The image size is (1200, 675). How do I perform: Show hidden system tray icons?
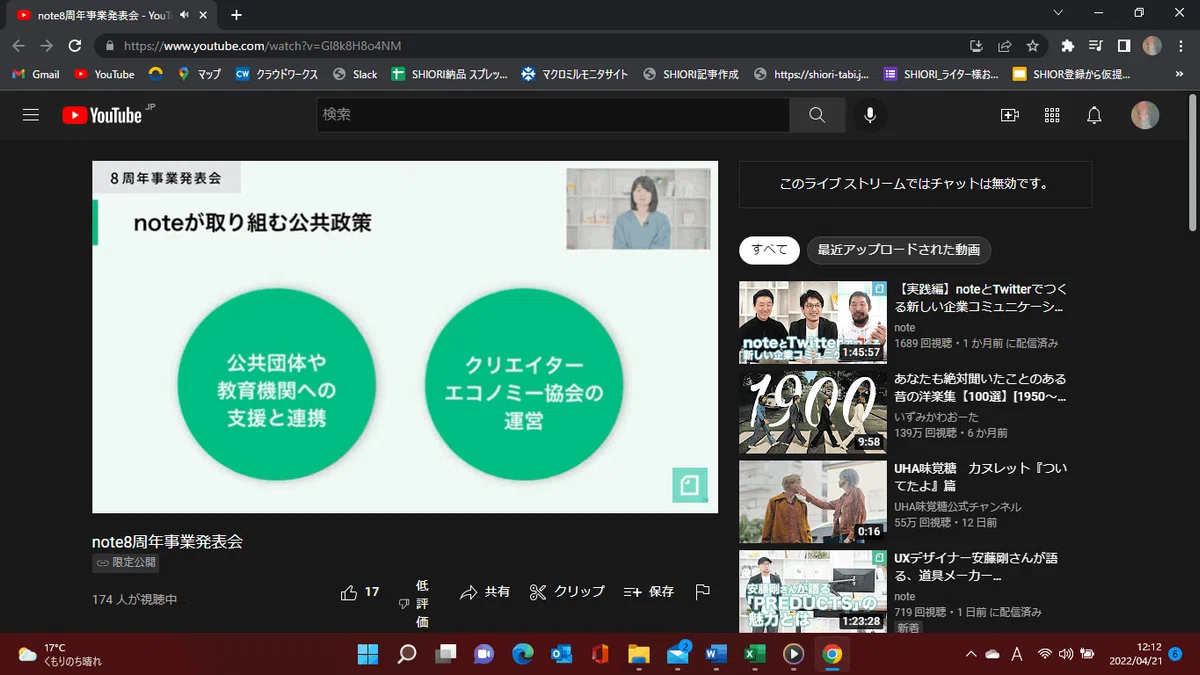pyautogui.click(x=970, y=654)
